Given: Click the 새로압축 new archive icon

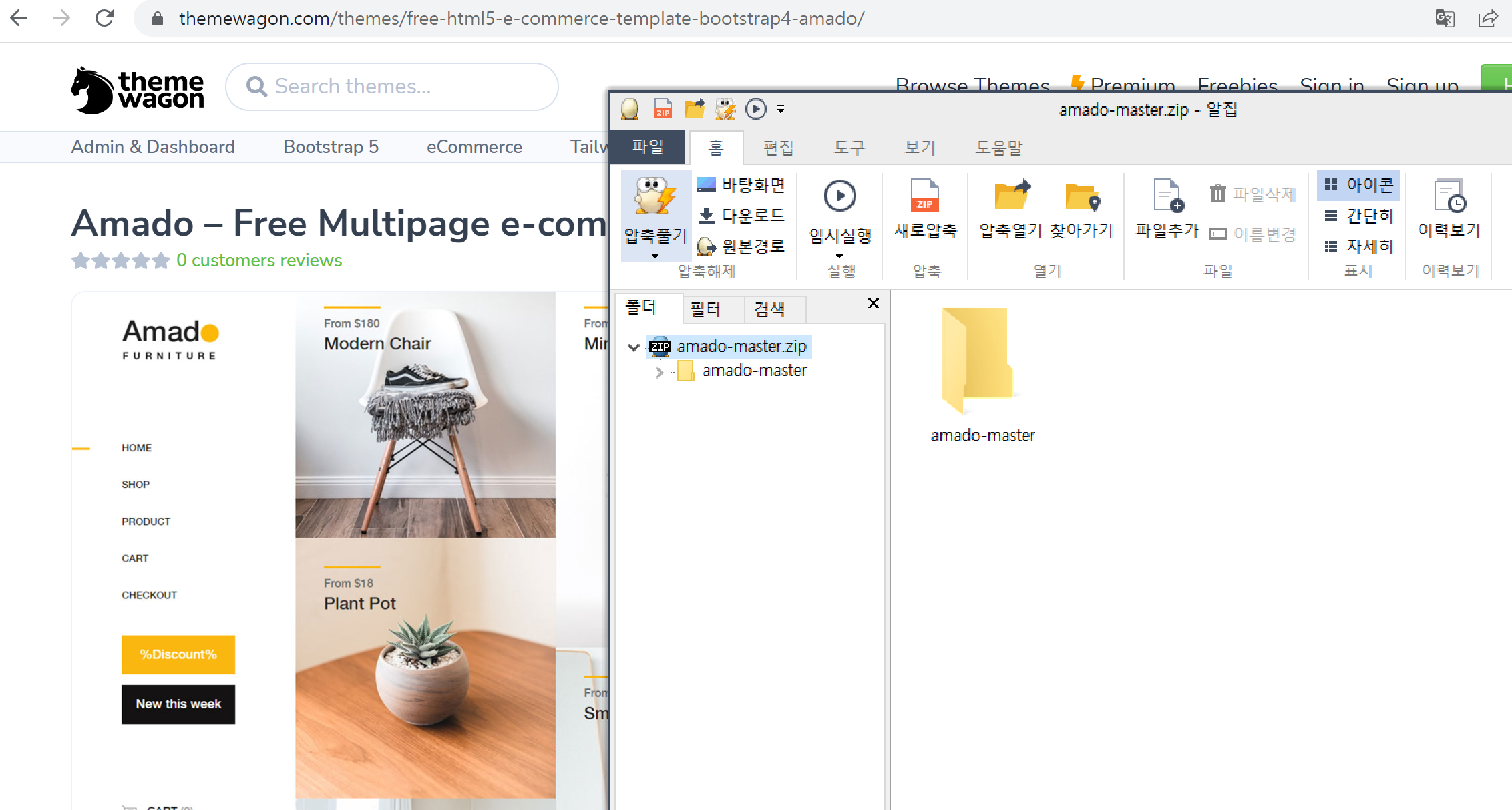Looking at the screenshot, I should tap(925, 196).
